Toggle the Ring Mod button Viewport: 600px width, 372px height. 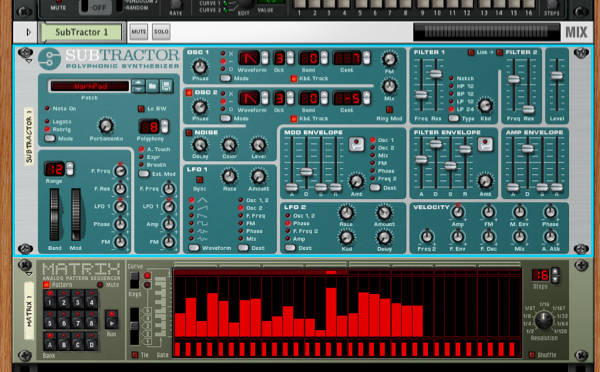click(390, 110)
